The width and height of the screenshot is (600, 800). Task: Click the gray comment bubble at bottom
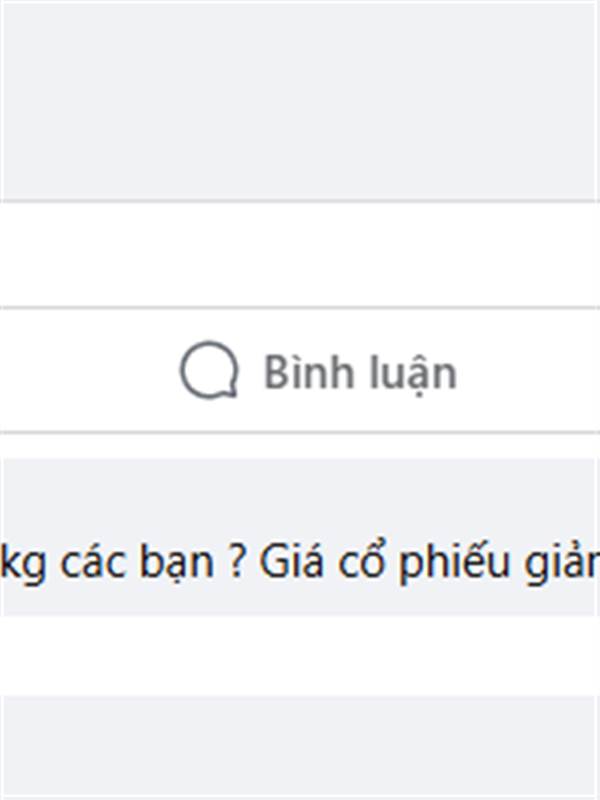tap(300, 746)
